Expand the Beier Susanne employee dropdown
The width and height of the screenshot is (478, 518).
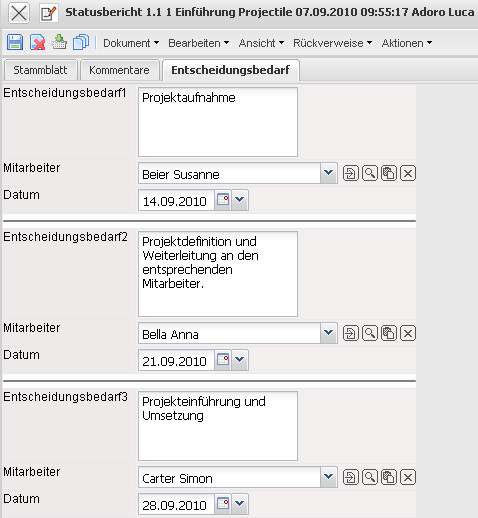point(329,173)
